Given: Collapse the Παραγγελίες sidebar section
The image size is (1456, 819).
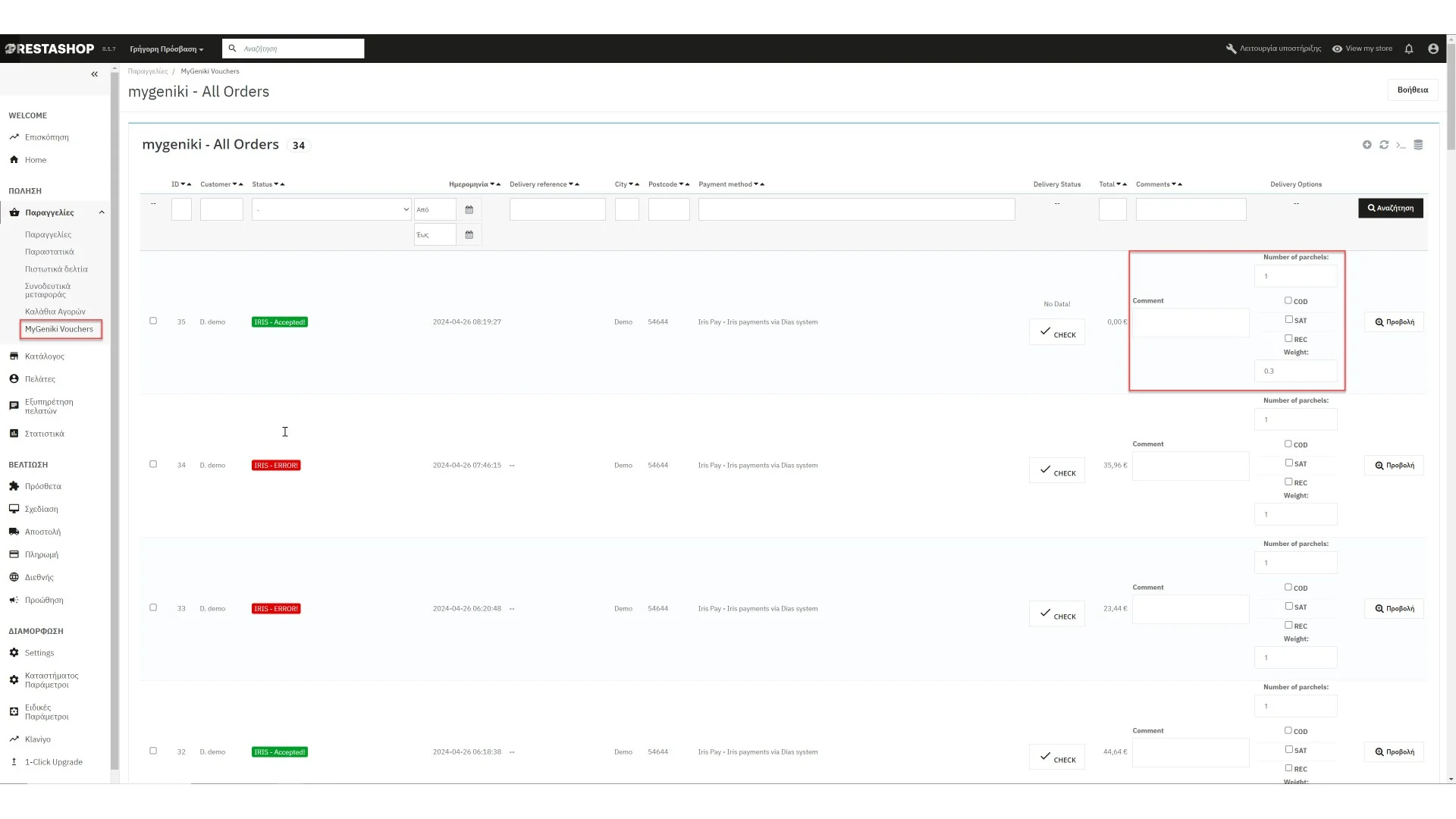Looking at the screenshot, I should tap(102, 213).
